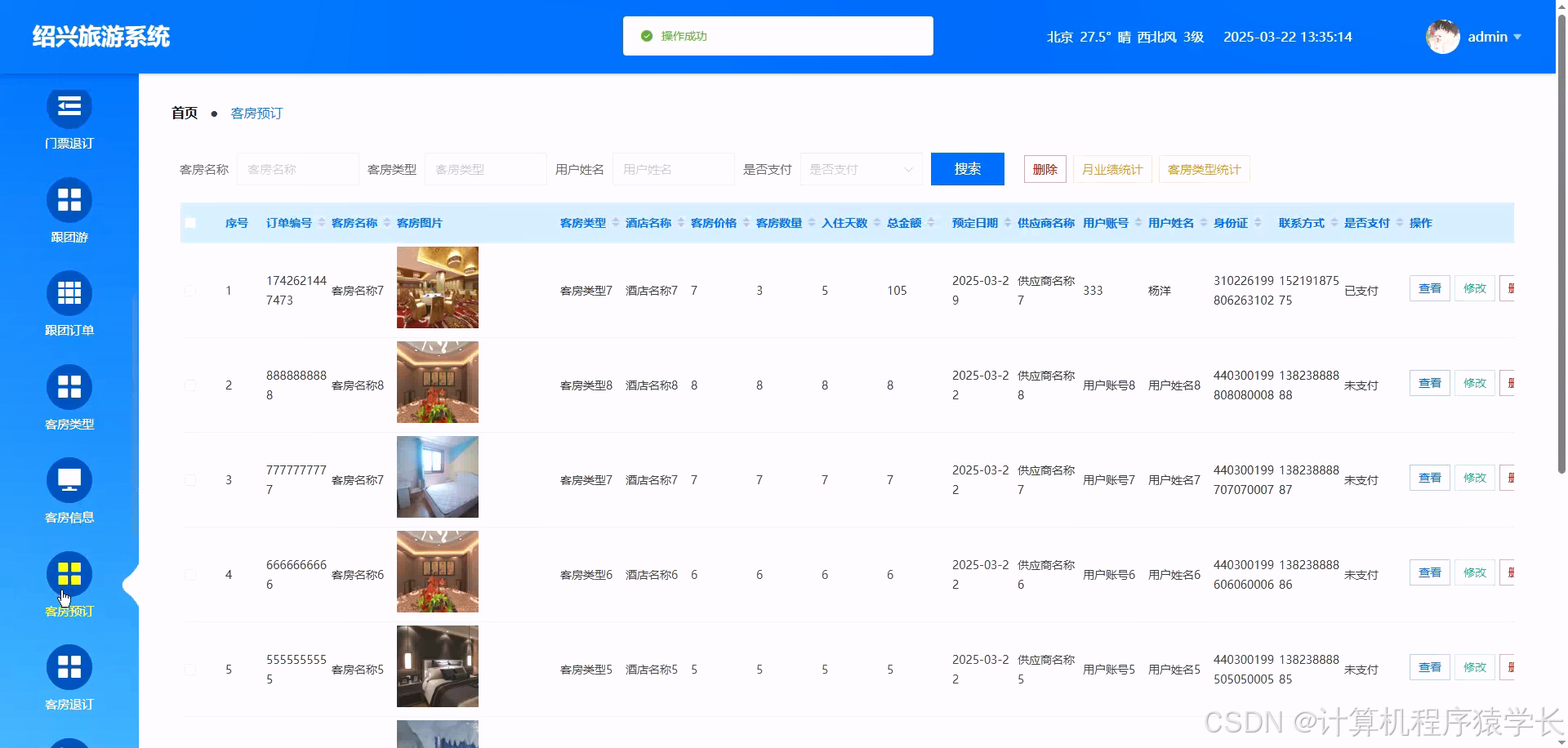Click the 用户姓名 search input

(x=674, y=169)
